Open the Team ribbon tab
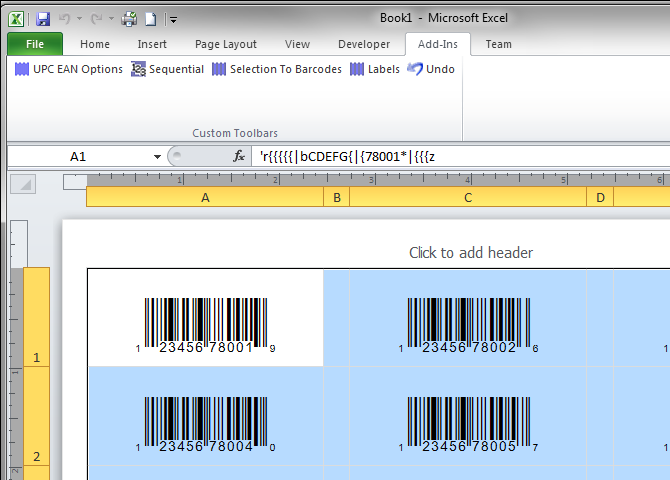This screenshot has height=480, width=670. (499, 44)
